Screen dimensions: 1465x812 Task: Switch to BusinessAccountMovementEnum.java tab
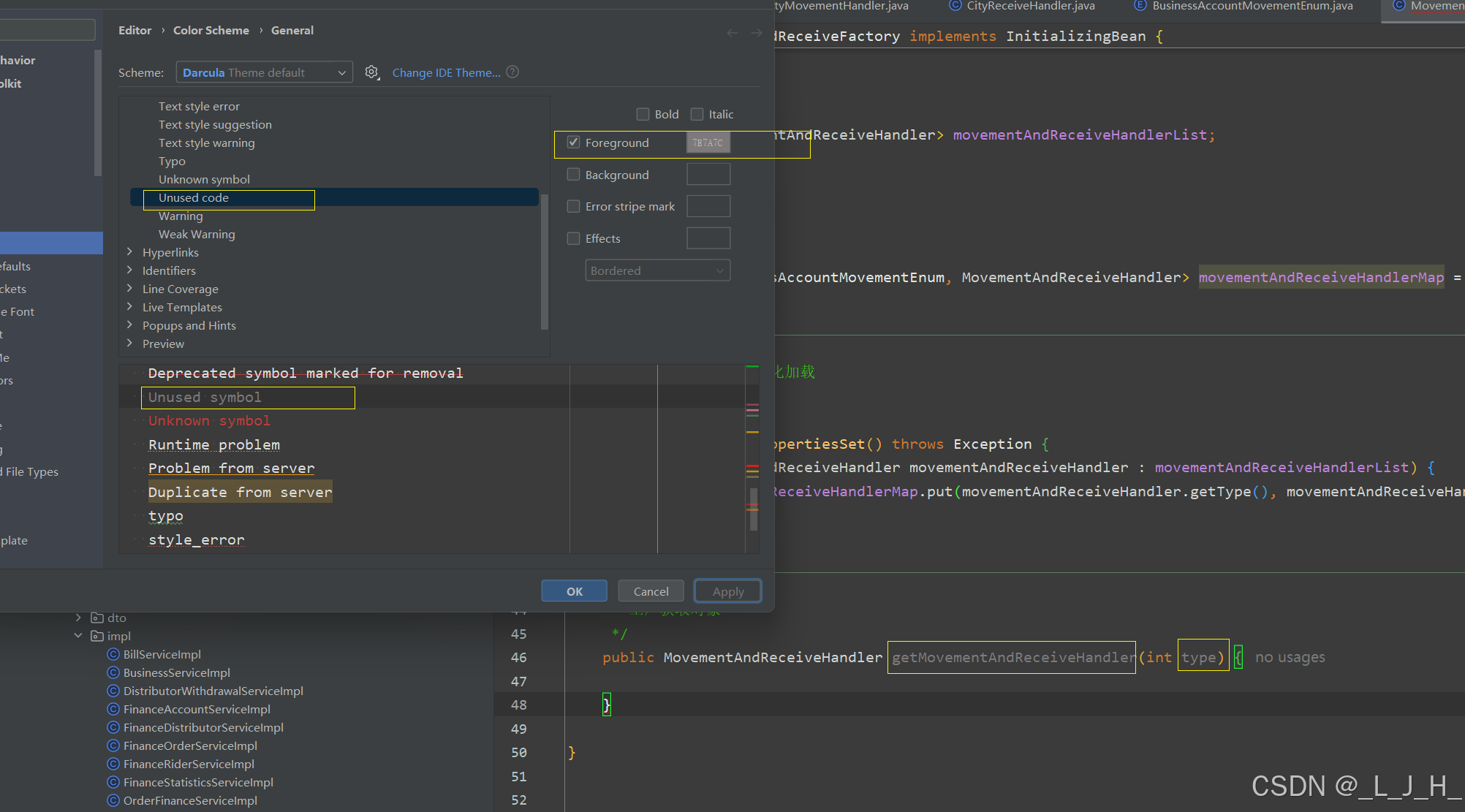1252,6
